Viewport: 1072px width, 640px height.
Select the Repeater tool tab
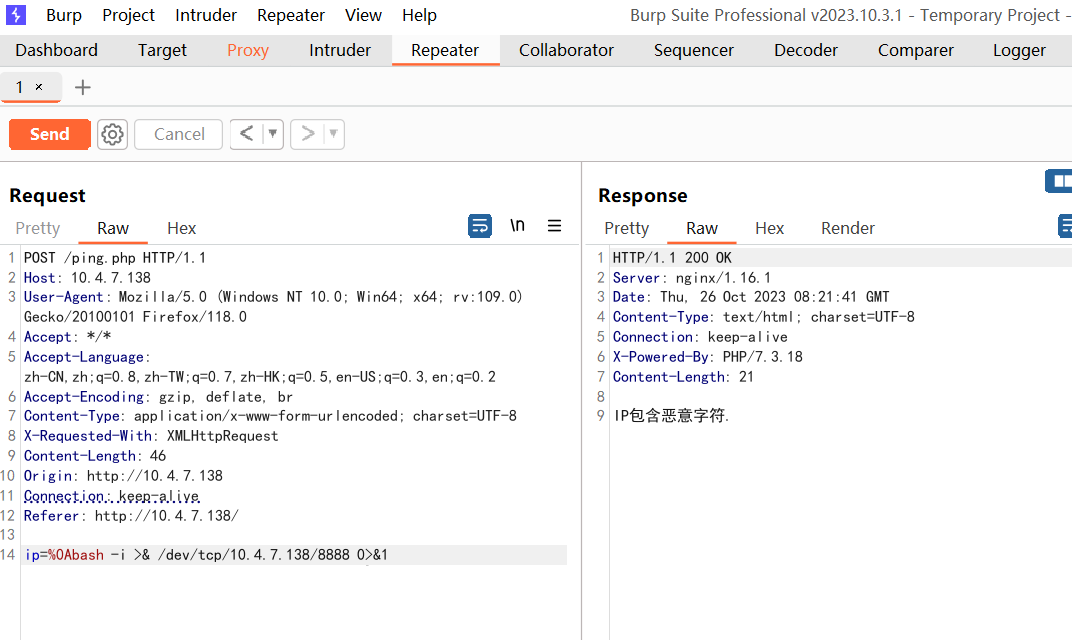445,50
